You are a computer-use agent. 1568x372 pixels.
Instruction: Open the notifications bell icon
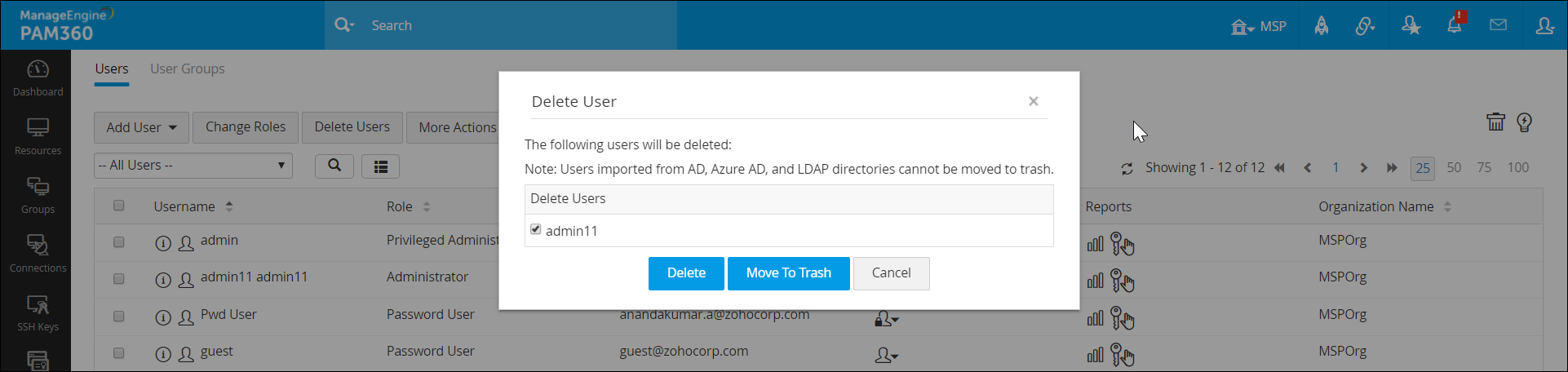click(x=1455, y=25)
